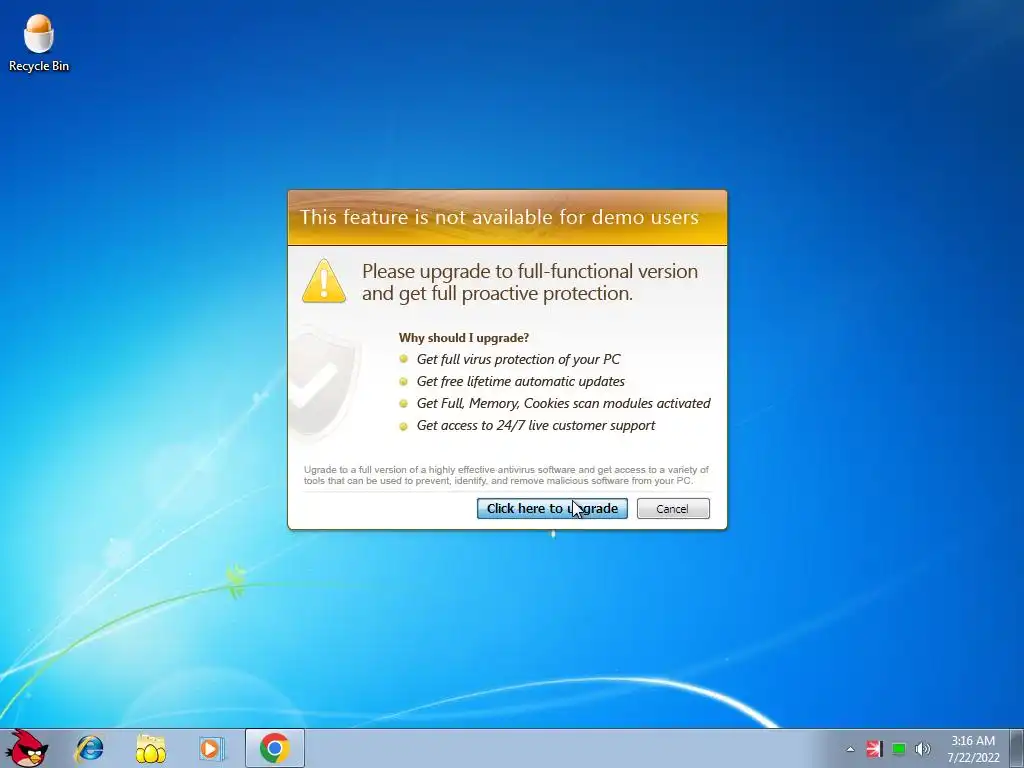Screen dimensions: 1024x768
Task: Launch Internet Explorer from taskbar
Action: (89, 748)
